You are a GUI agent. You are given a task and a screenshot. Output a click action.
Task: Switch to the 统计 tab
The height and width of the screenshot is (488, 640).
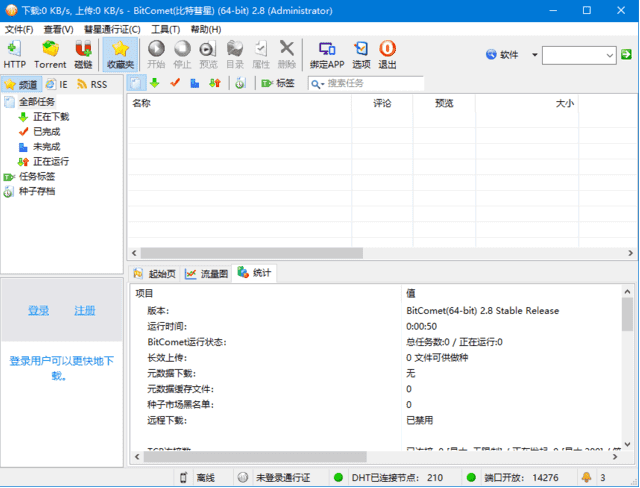254,273
